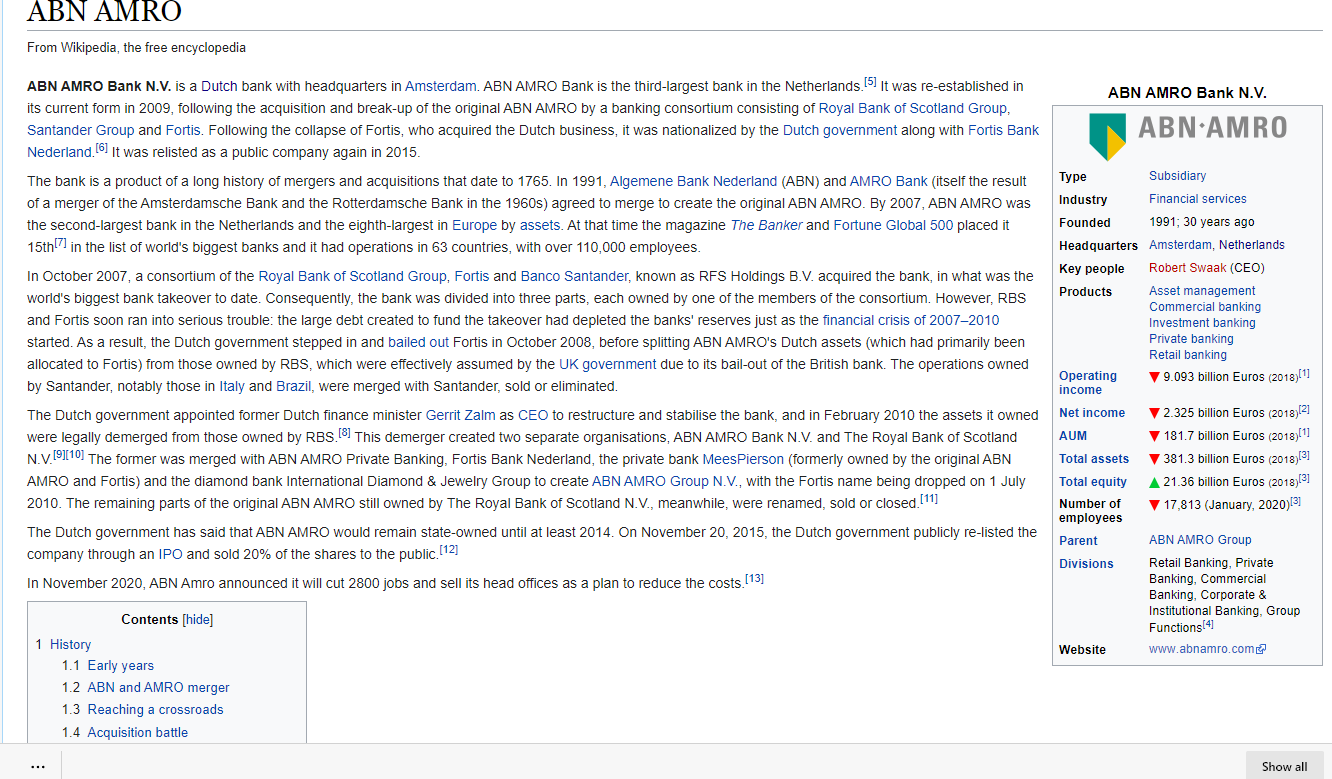Open ABN AMRO Group N.V. link in paragraph
1332x779 pixels.
point(664,481)
